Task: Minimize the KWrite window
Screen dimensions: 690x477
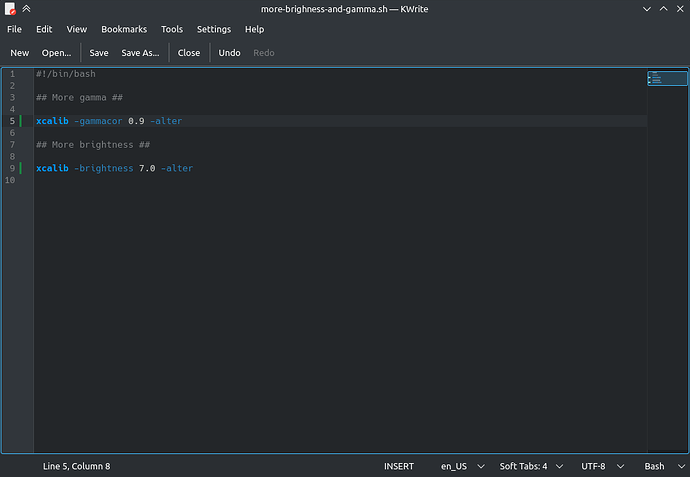Action: [x=646, y=9]
